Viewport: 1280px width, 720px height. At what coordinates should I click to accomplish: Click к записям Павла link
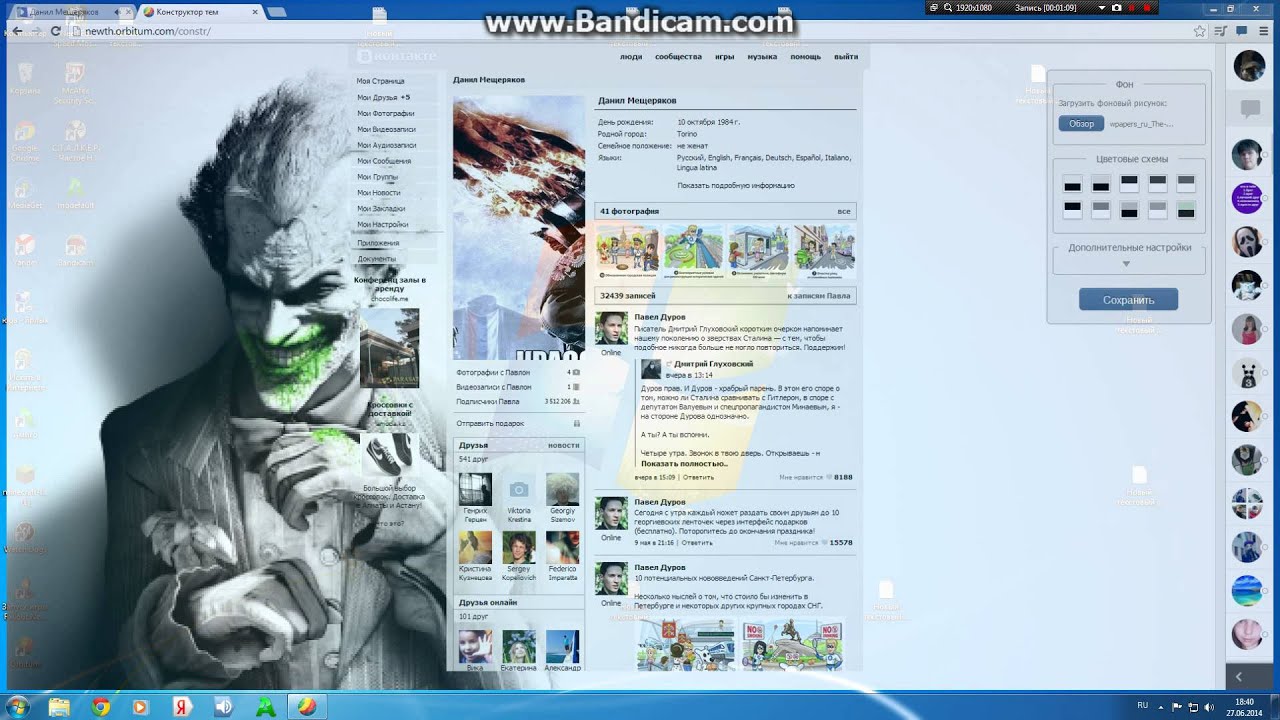pos(819,296)
